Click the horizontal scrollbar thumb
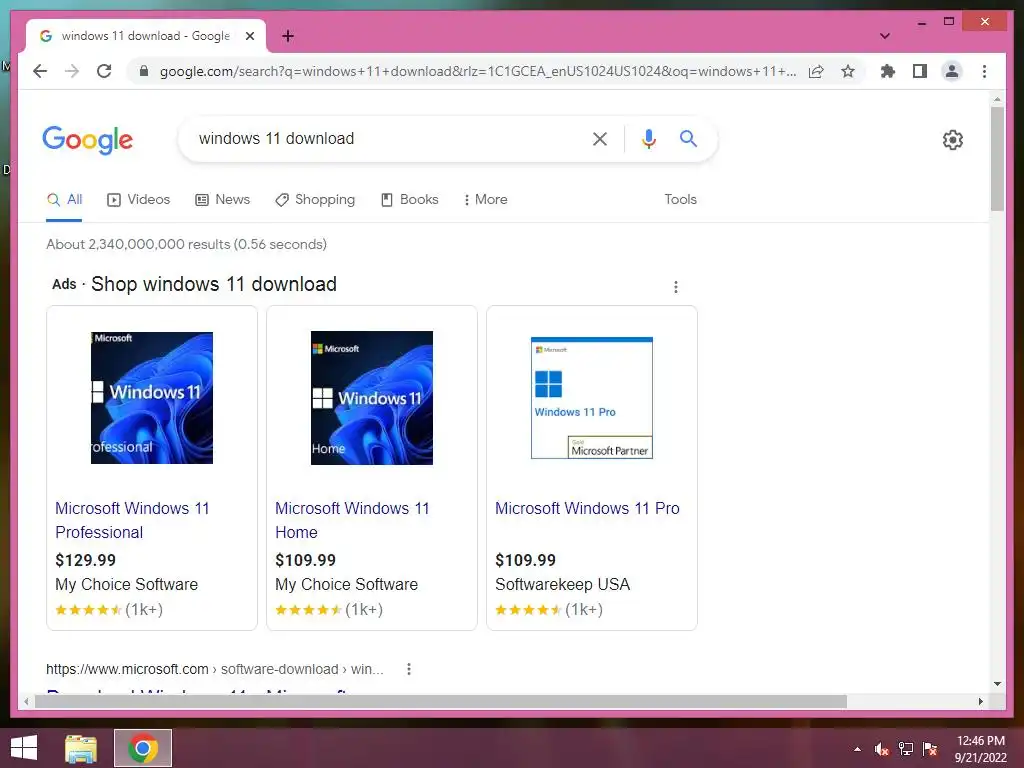This screenshot has width=1024, height=768. (441, 701)
